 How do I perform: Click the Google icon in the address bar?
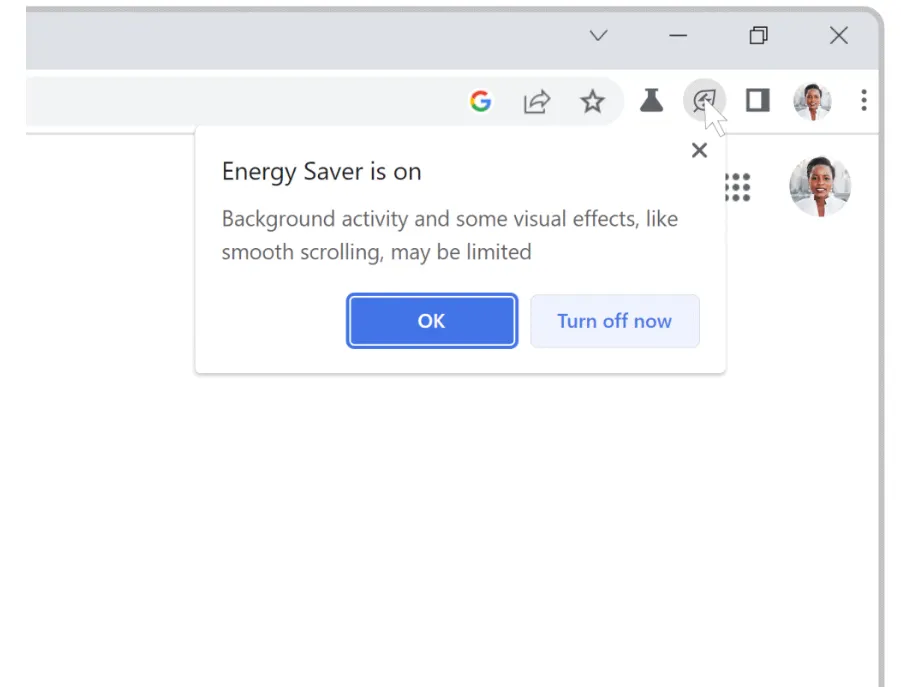click(481, 101)
